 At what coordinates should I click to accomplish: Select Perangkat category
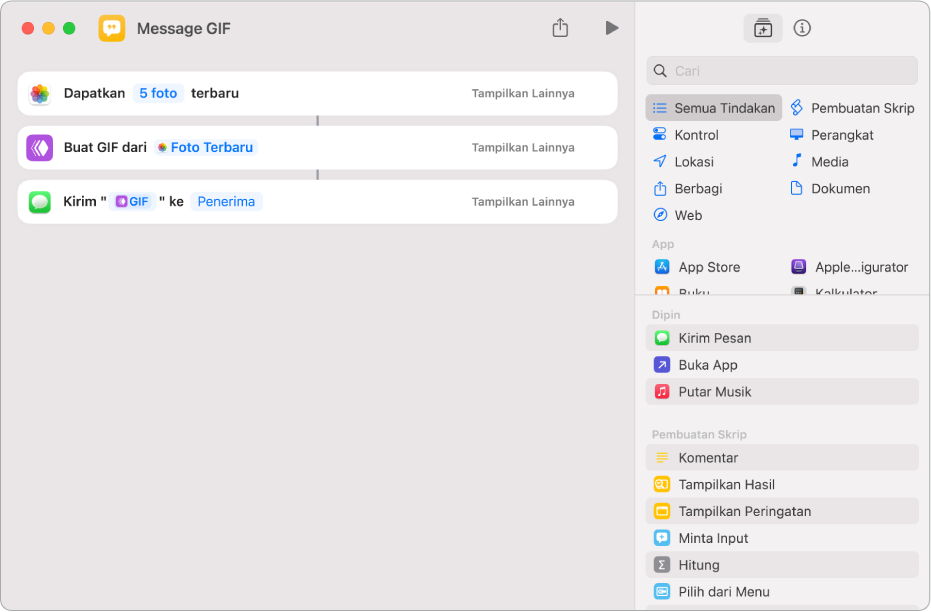(x=832, y=135)
